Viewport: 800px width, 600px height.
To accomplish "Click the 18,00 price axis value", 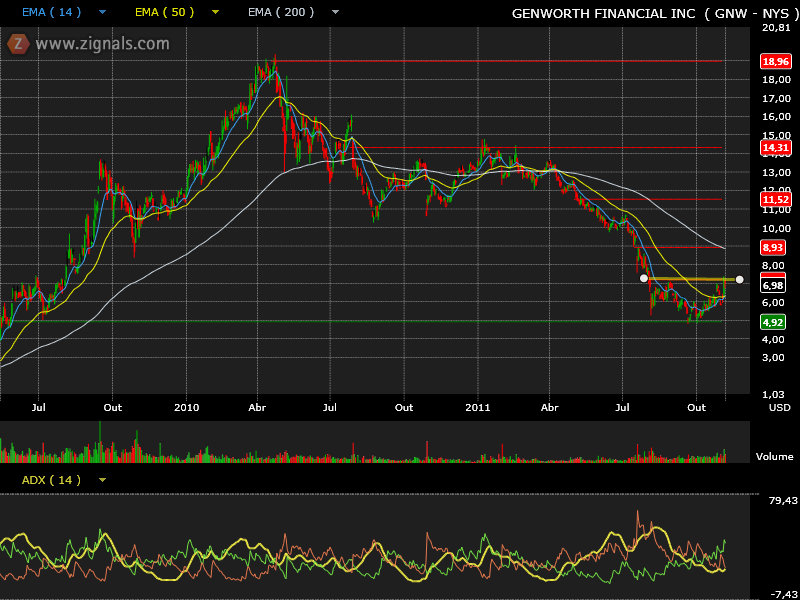I will tap(776, 80).
